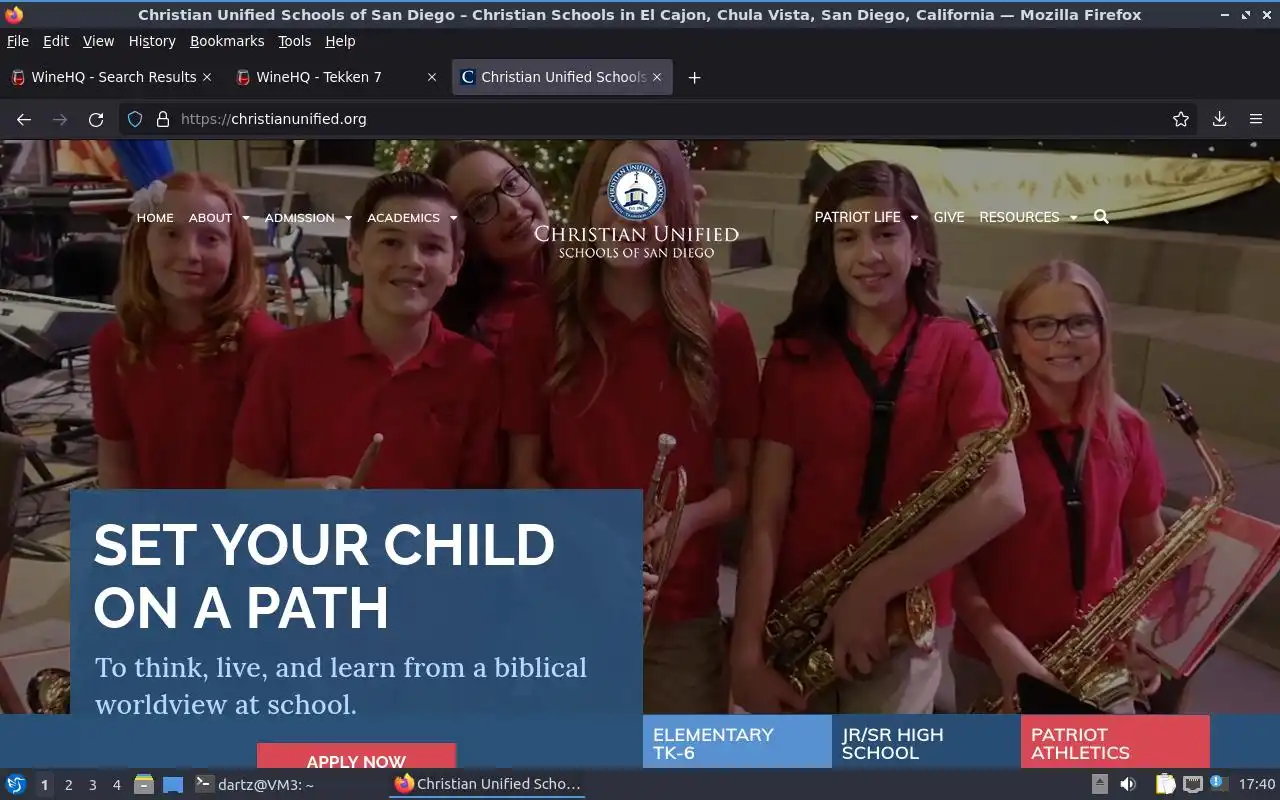Screen dimensions: 1280x800
Task: Close the Christian Unified Schools tab
Action: [x=658, y=77]
